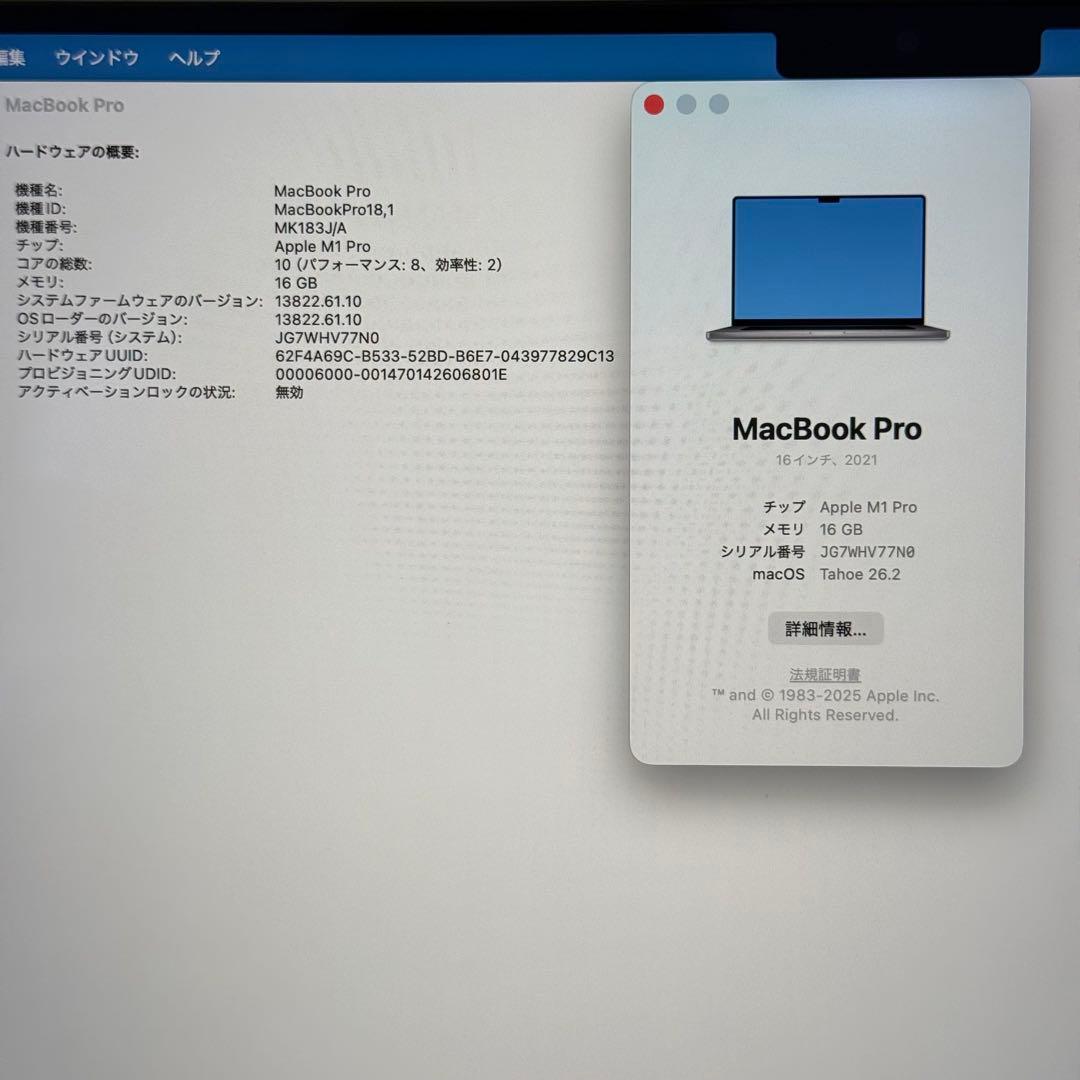The width and height of the screenshot is (1080, 1080).
Task: Select hardware UUID value
Action: coord(444,356)
